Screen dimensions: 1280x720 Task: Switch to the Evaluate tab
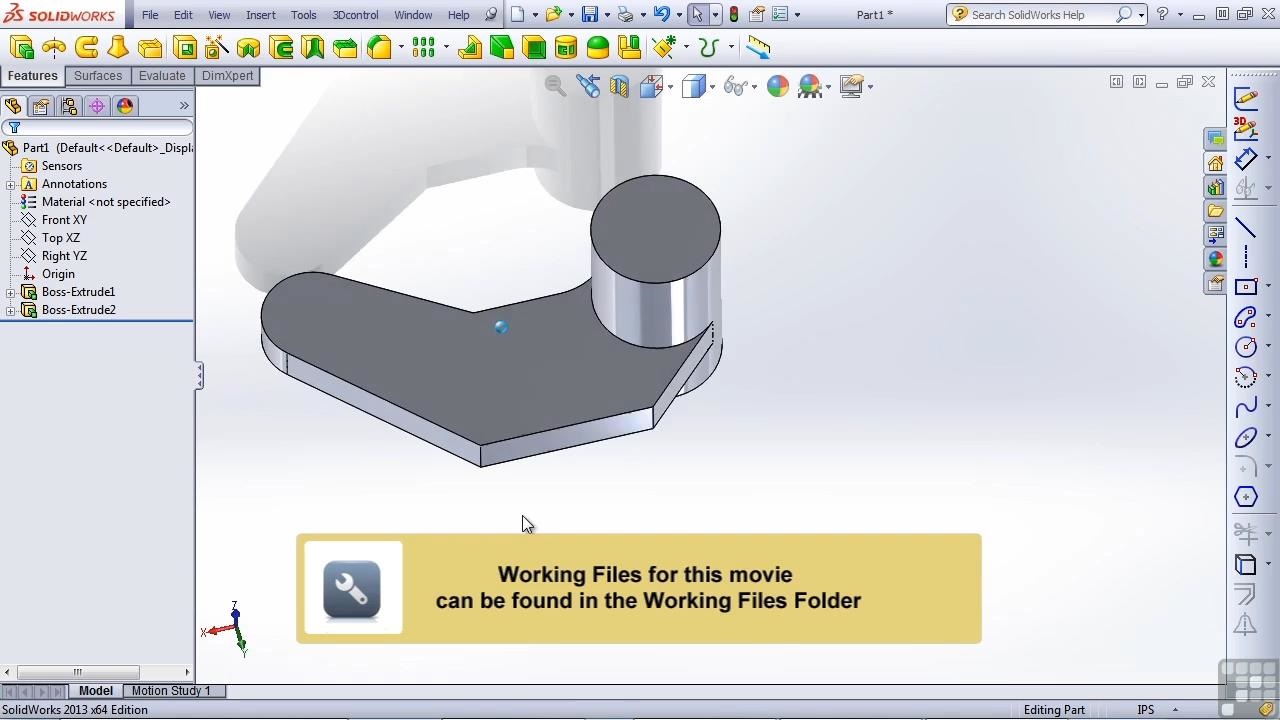pyautogui.click(x=162, y=76)
